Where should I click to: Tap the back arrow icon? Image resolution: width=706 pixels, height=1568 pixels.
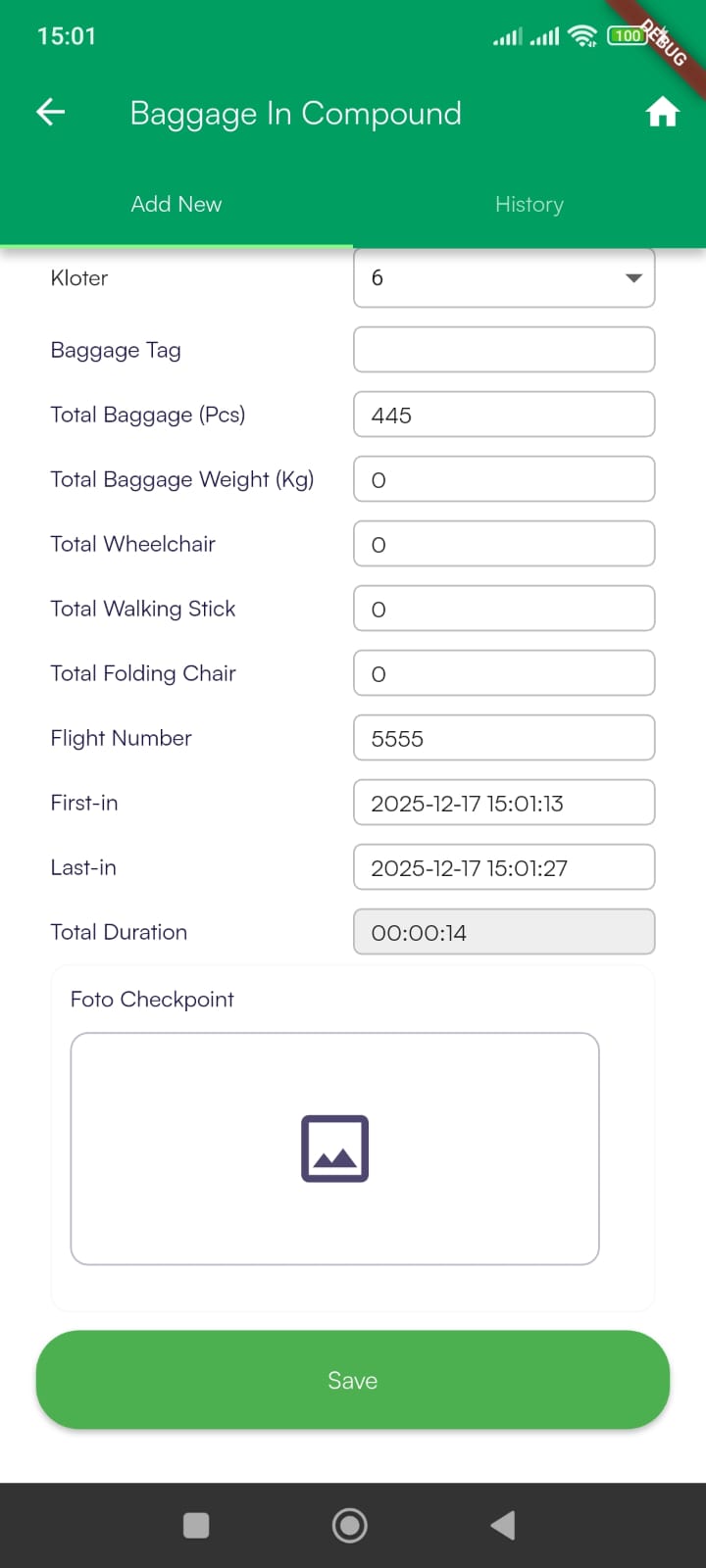point(51,113)
